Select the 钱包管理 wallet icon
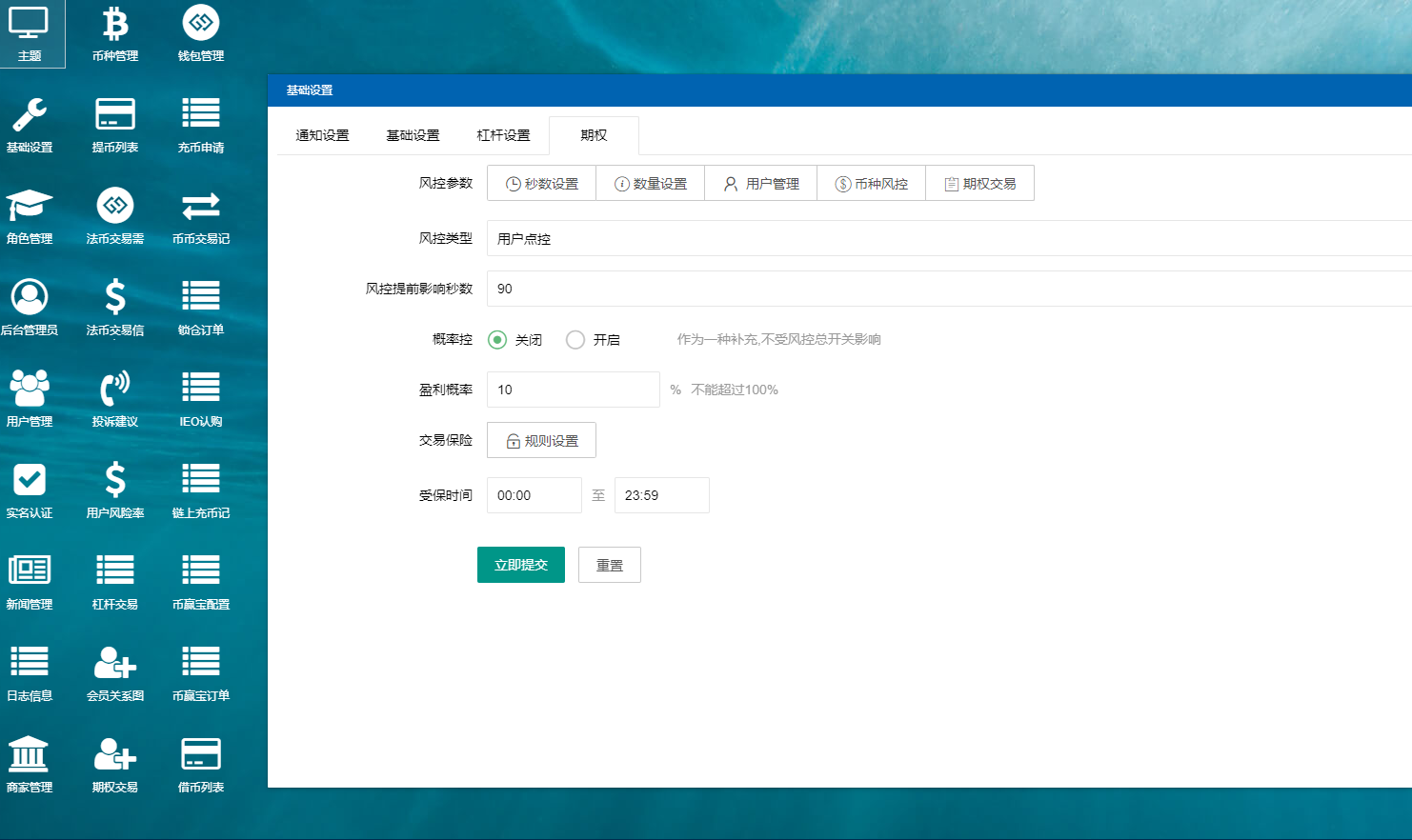1412x840 pixels. [200, 29]
